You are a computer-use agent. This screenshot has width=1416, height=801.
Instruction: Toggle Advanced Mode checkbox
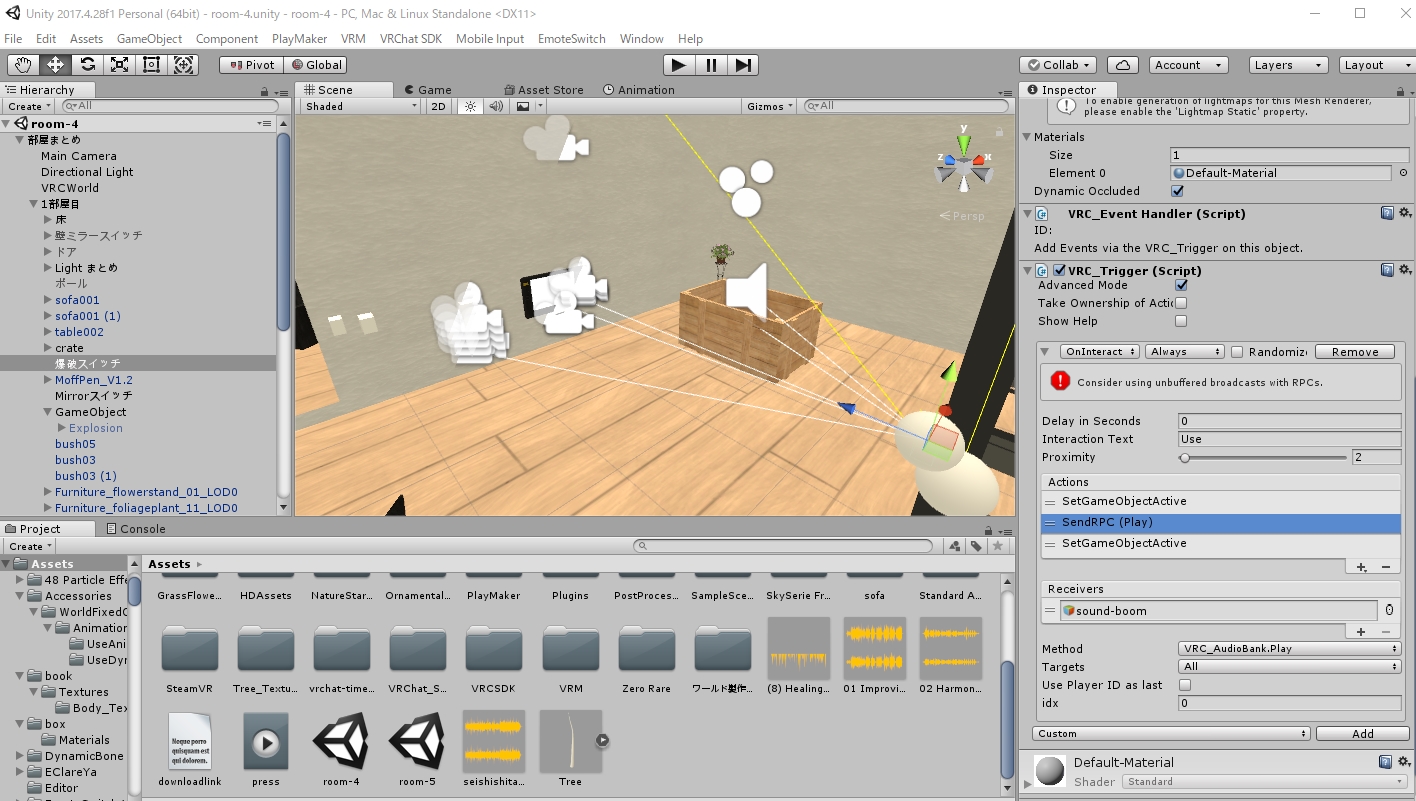pyautogui.click(x=1181, y=285)
